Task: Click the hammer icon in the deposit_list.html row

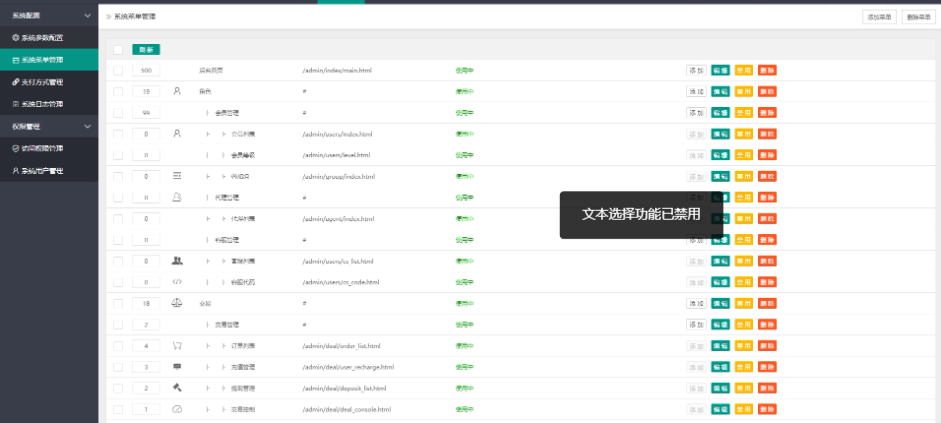Action: click(177, 388)
